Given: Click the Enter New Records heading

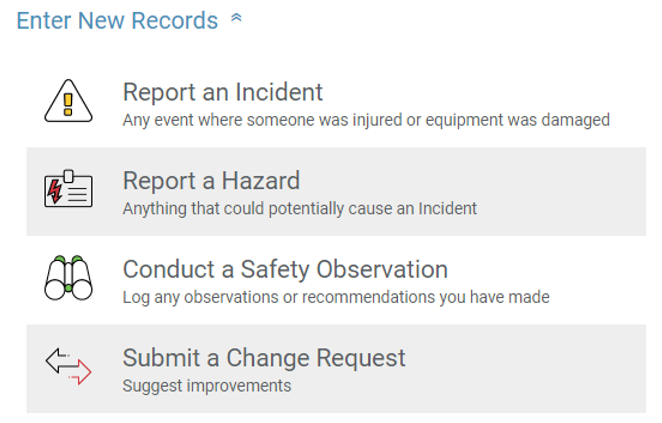Looking at the screenshot, I should coord(117,21).
